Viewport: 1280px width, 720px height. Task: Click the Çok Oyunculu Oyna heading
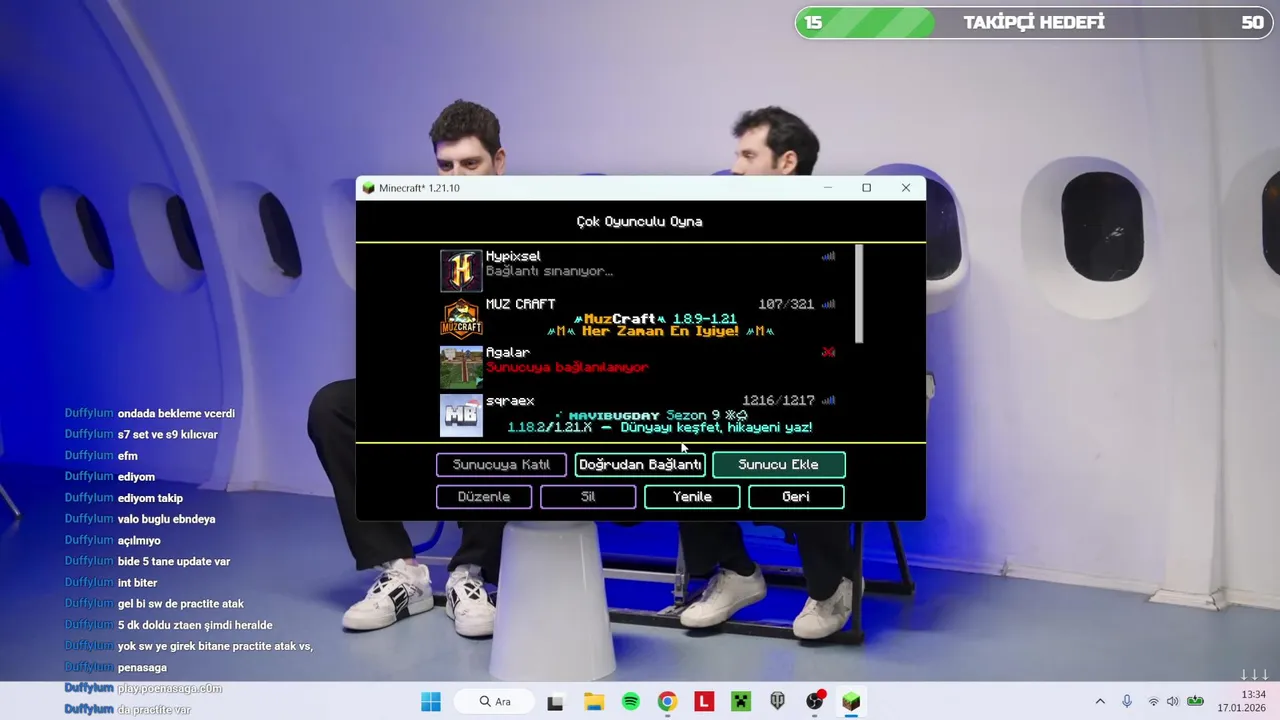tap(640, 222)
